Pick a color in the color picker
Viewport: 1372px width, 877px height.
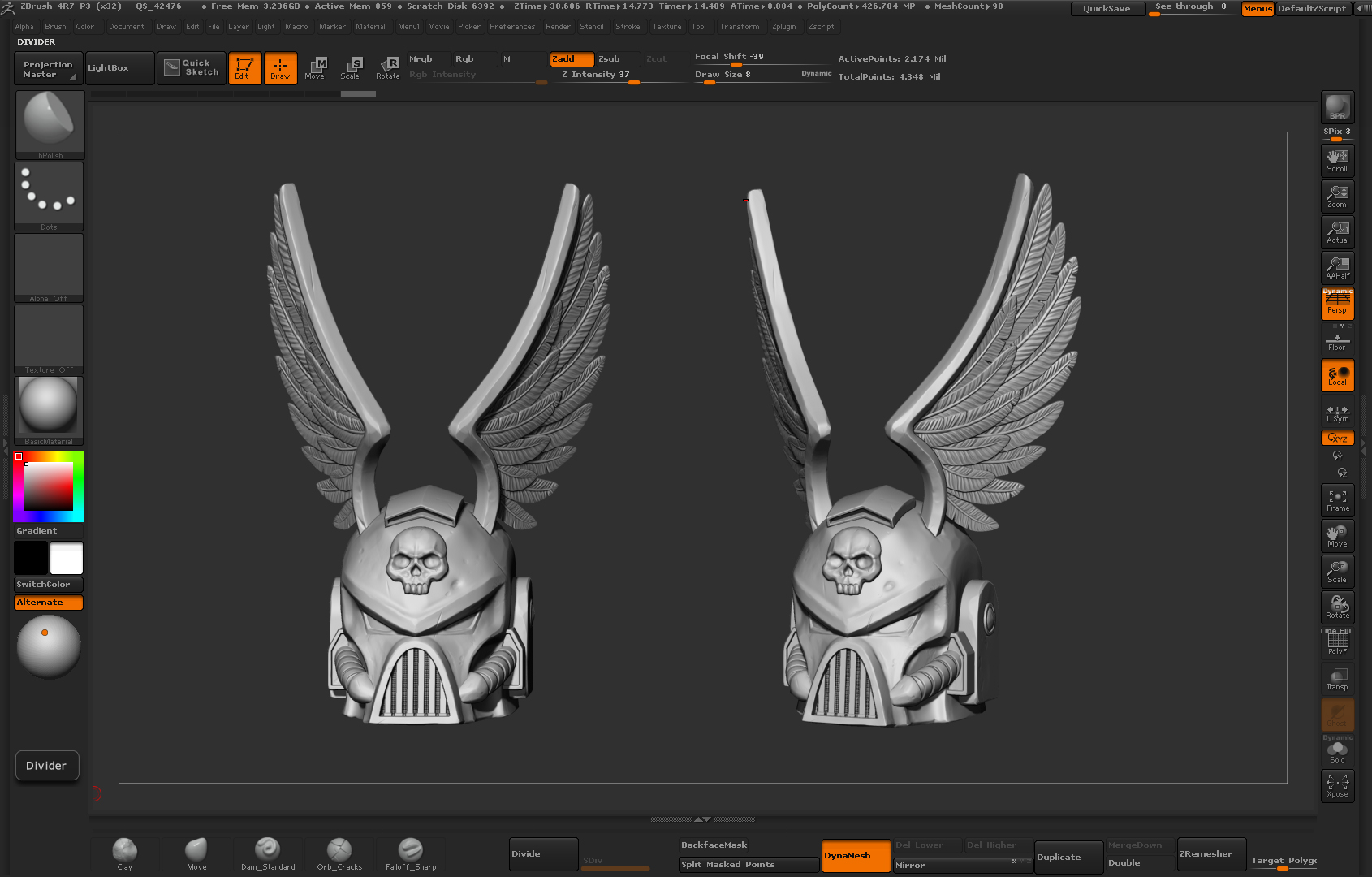pyautogui.click(x=49, y=486)
